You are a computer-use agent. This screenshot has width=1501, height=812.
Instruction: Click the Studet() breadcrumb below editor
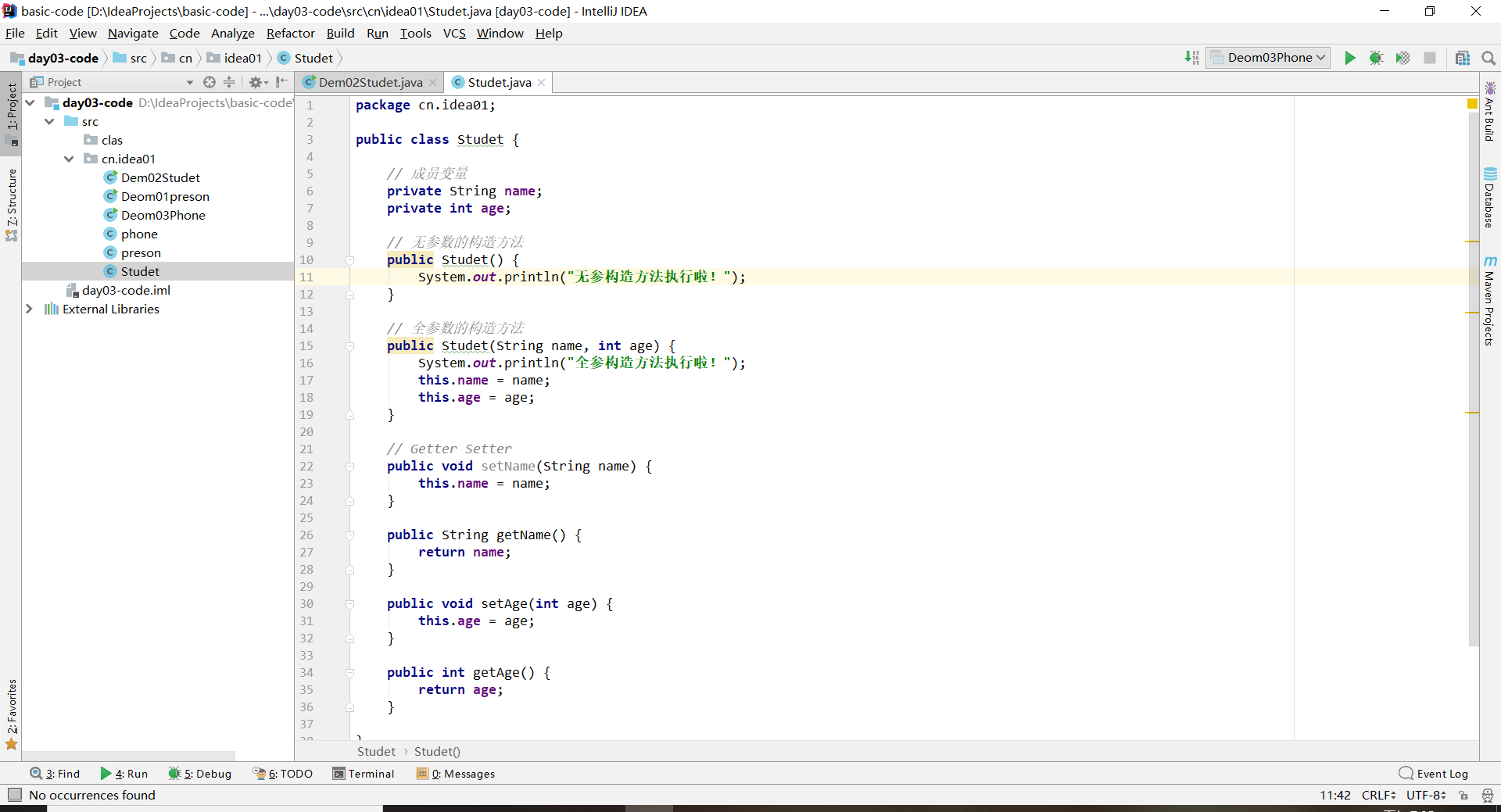click(437, 752)
